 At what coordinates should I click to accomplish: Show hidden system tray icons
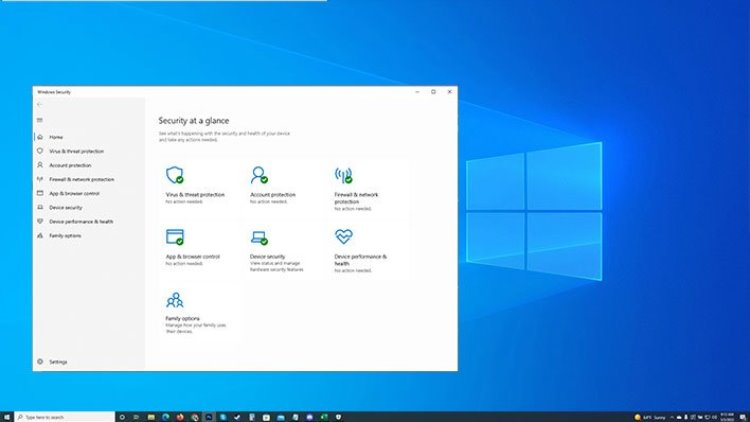pos(672,418)
